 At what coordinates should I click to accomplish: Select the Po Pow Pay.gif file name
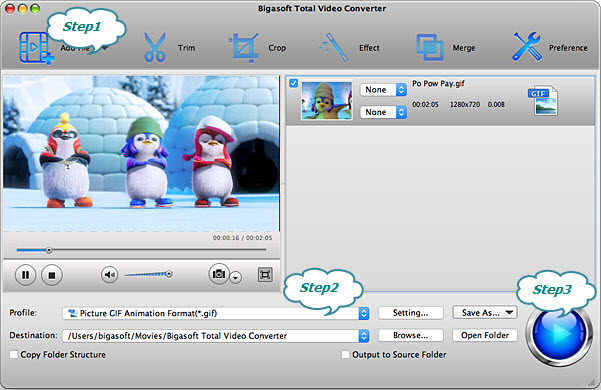[x=438, y=84]
